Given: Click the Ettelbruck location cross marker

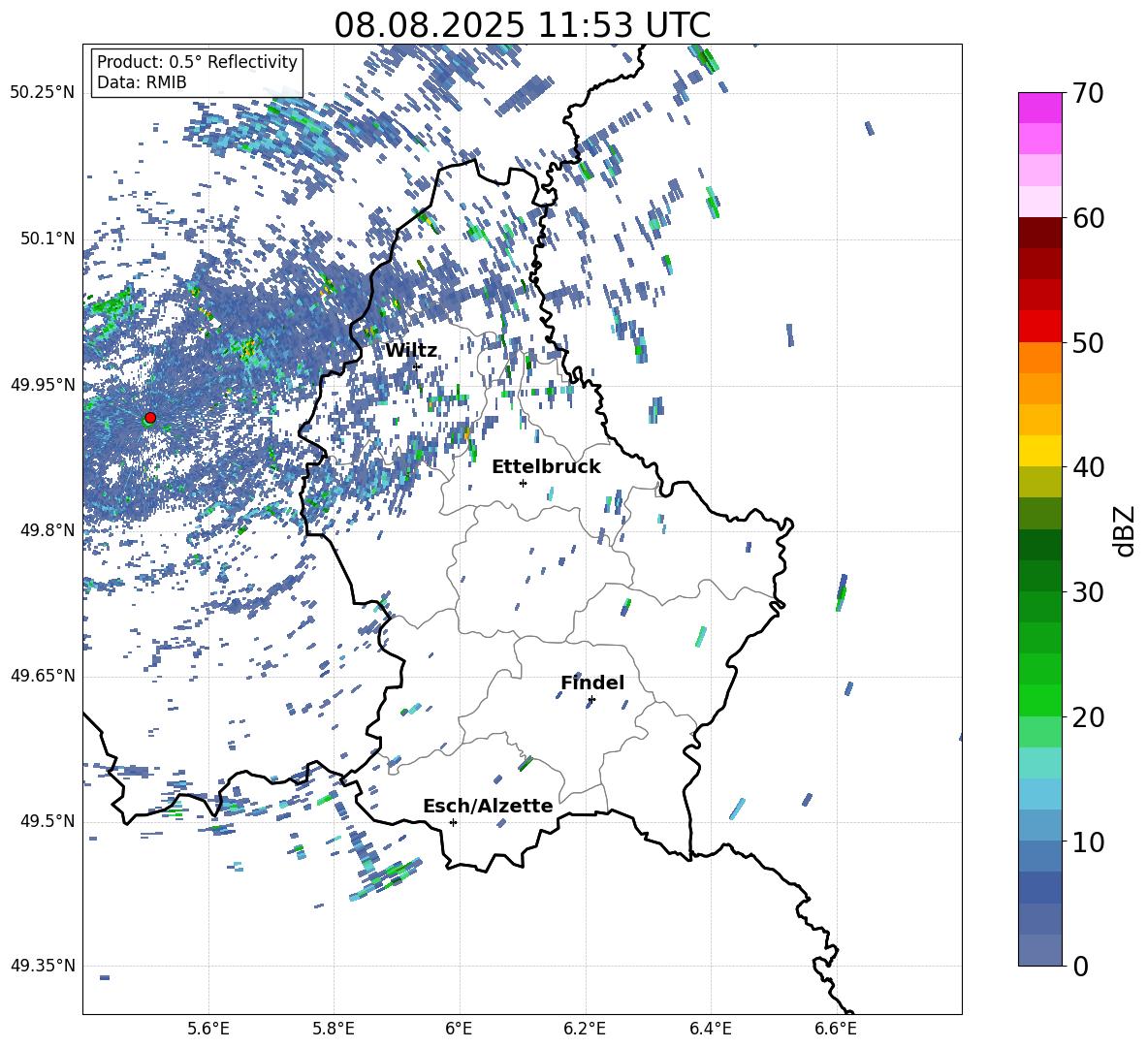Looking at the screenshot, I should coord(523,483).
